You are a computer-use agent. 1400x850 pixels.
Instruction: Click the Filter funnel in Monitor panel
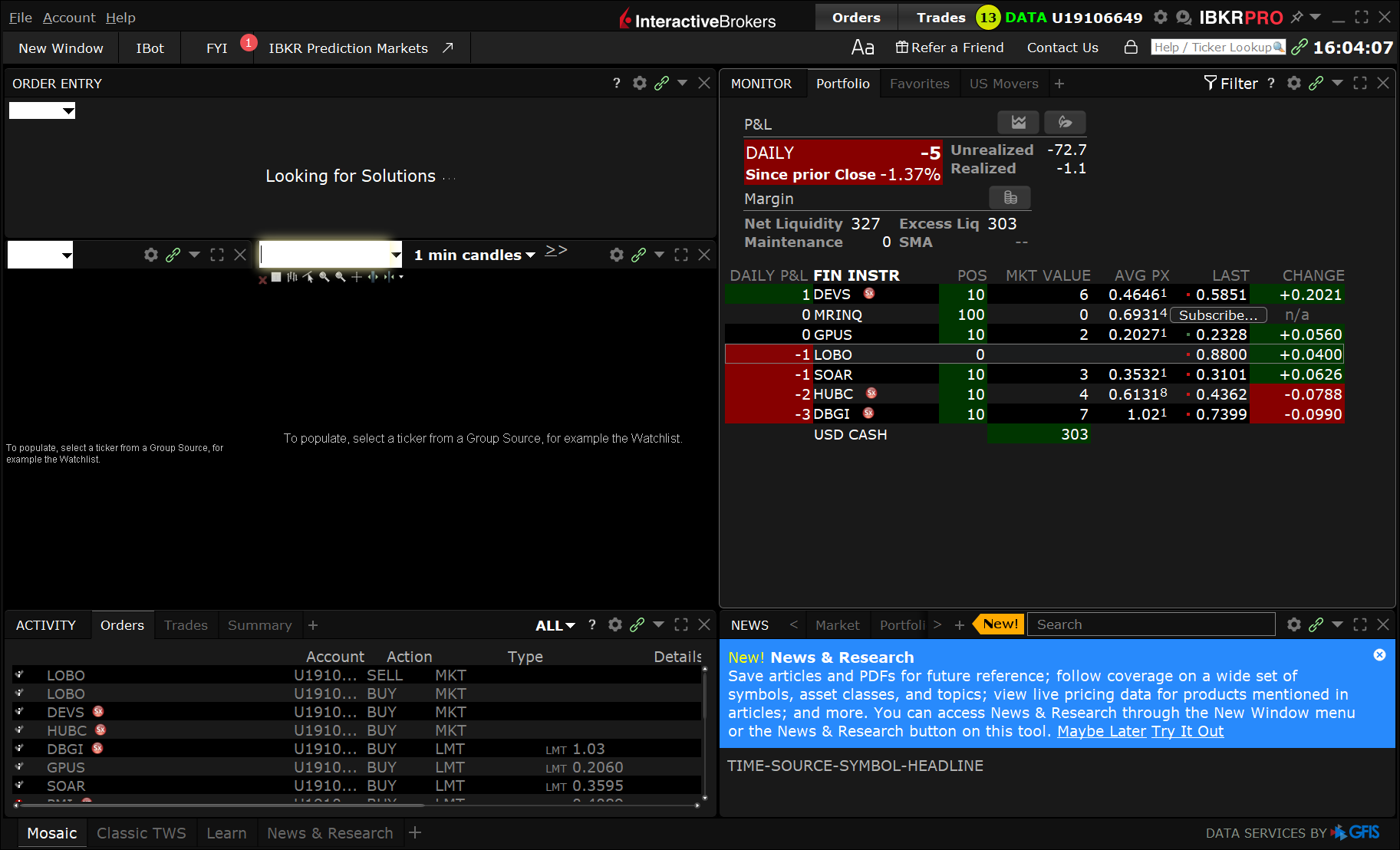pos(1211,83)
